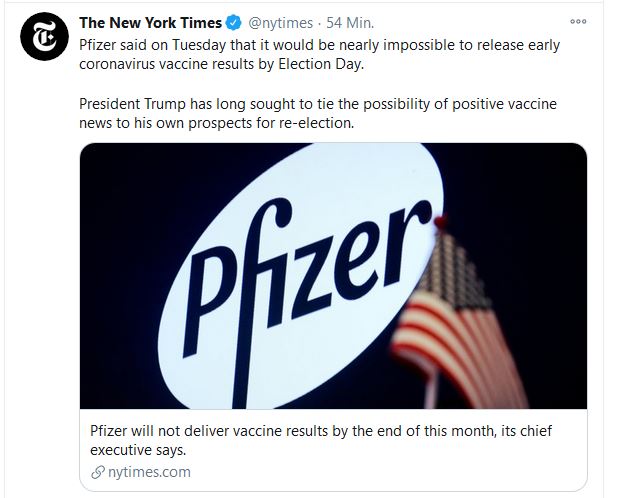Open "The New York Times" profile name

click(150, 24)
